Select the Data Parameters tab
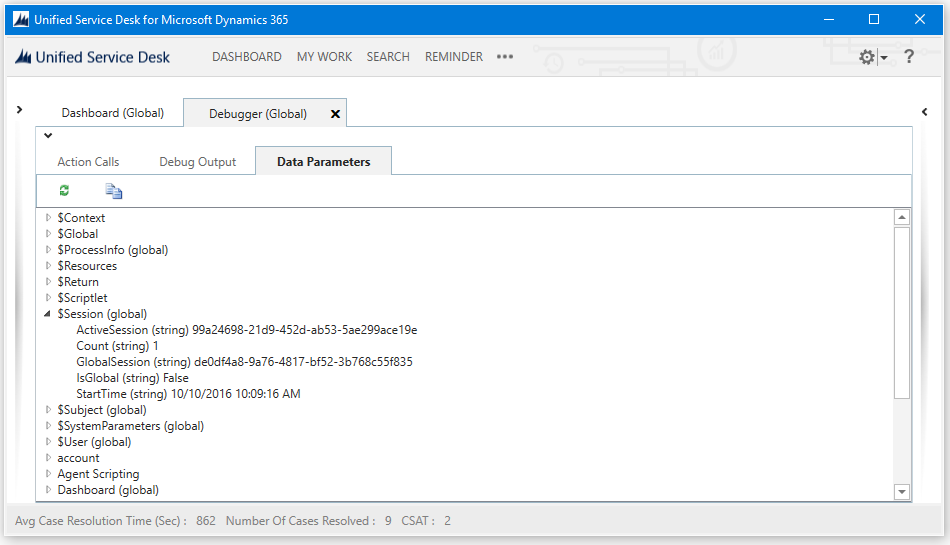 (x=324, y=162)
